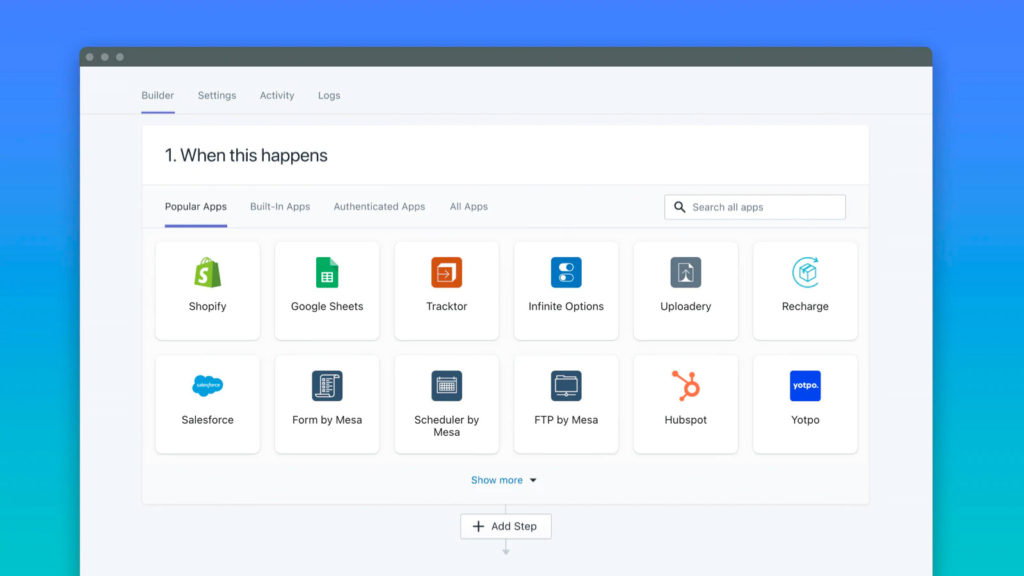The height and width of the screenshot is (576, 1024).
Task: Focus the Search all apps field
Action: [x=755, y=207]
